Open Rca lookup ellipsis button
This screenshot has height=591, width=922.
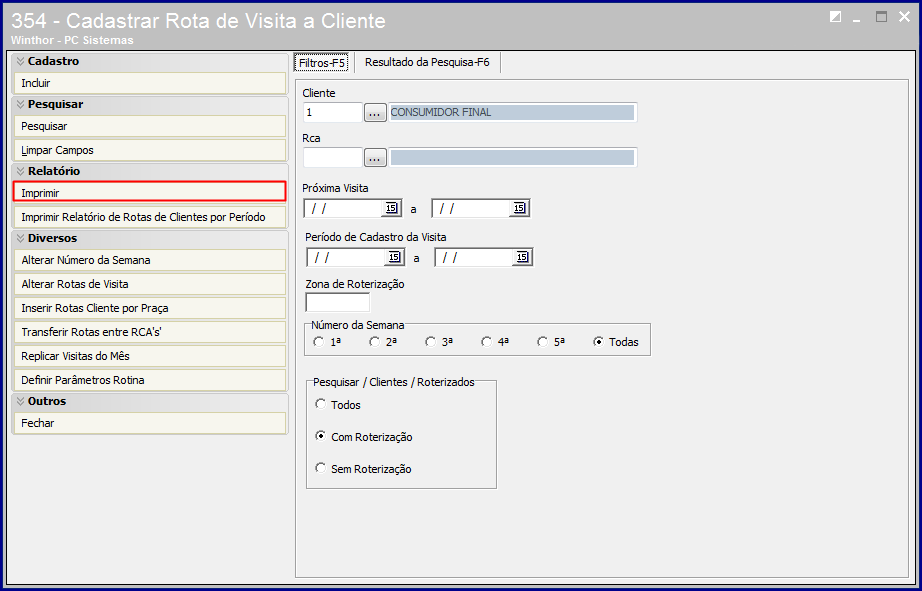(375, 158)
